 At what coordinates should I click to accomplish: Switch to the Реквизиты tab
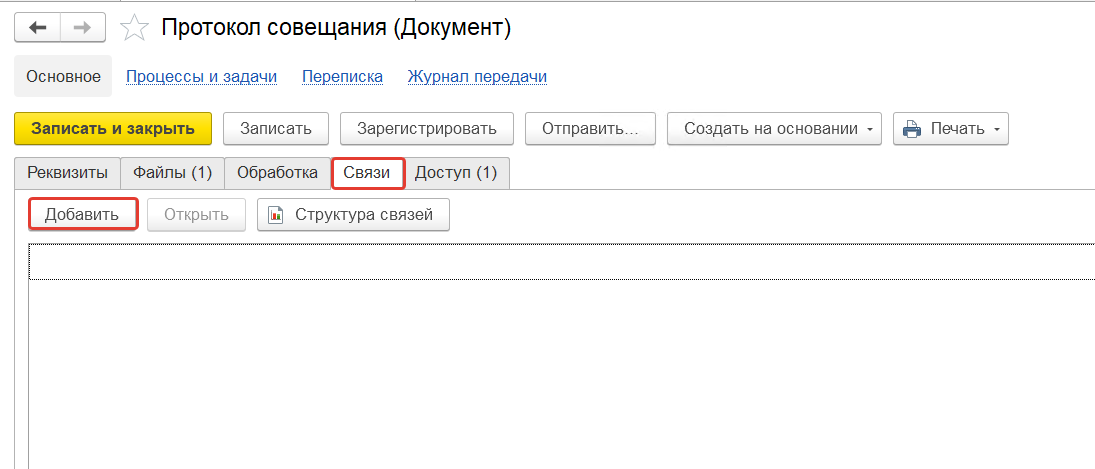pos(67,172)
